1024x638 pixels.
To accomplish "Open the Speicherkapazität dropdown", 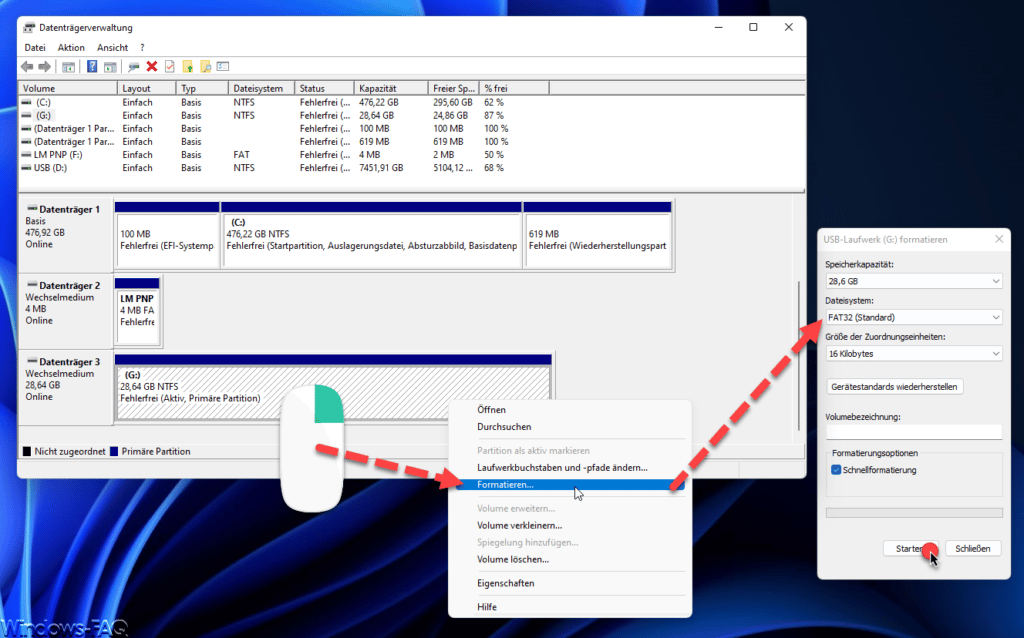I will tap(914, 281).
